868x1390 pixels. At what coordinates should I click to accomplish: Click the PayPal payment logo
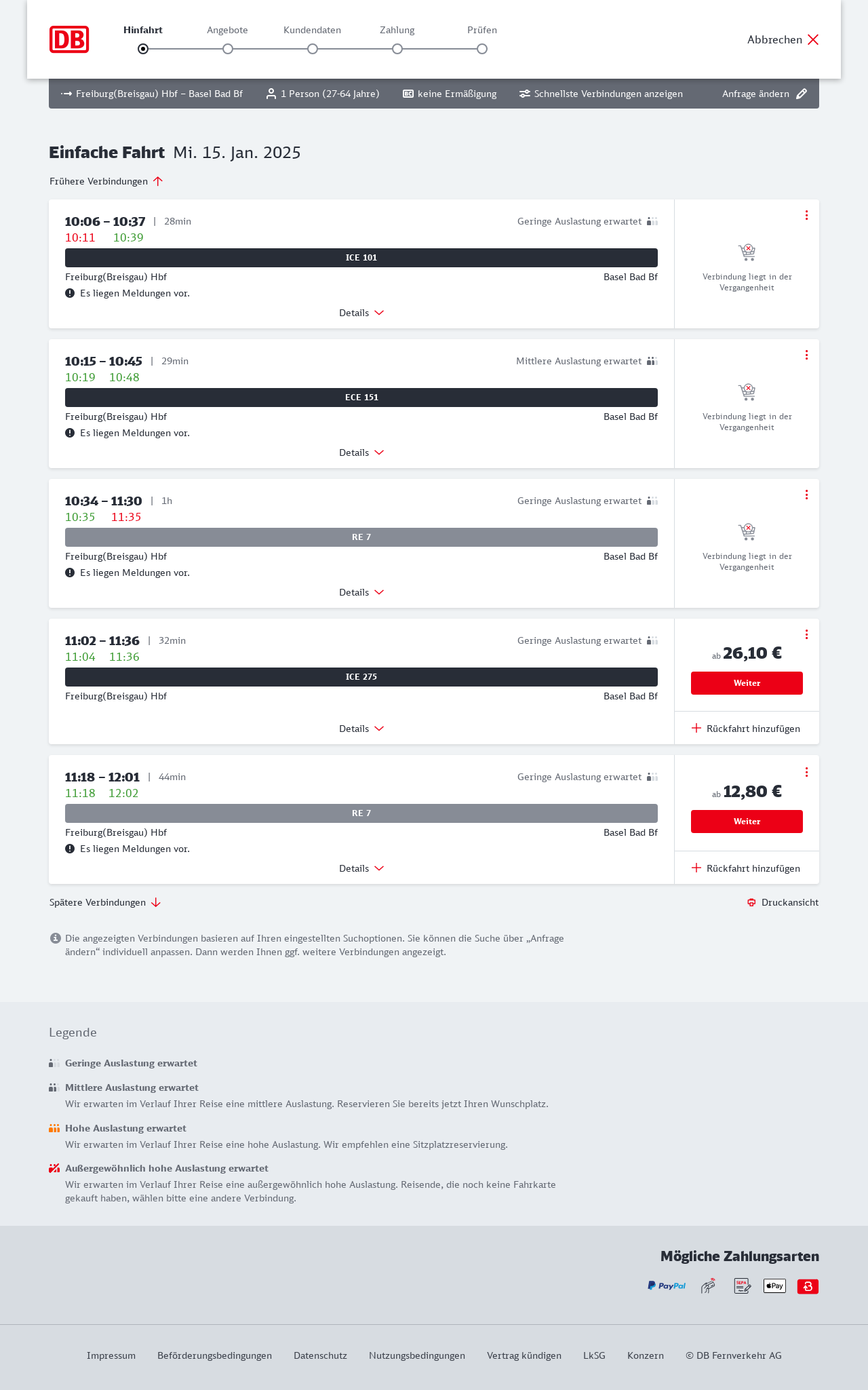[667, 1286]
